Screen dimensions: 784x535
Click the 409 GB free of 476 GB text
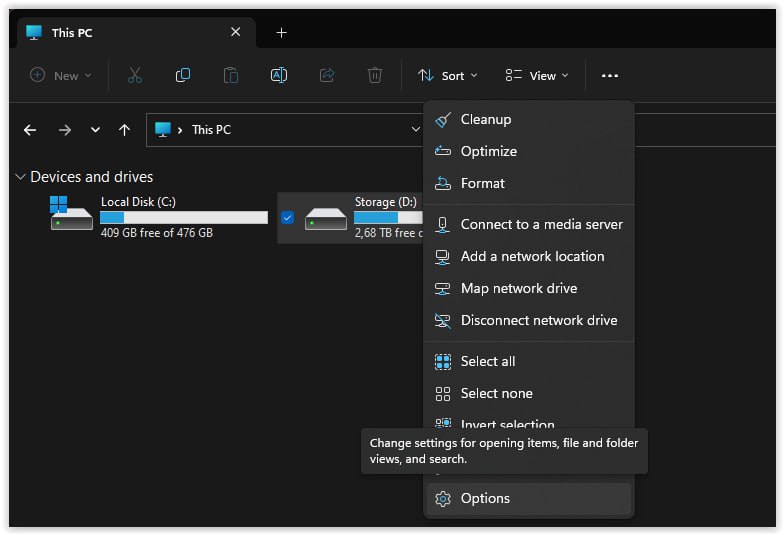(157, 233)
